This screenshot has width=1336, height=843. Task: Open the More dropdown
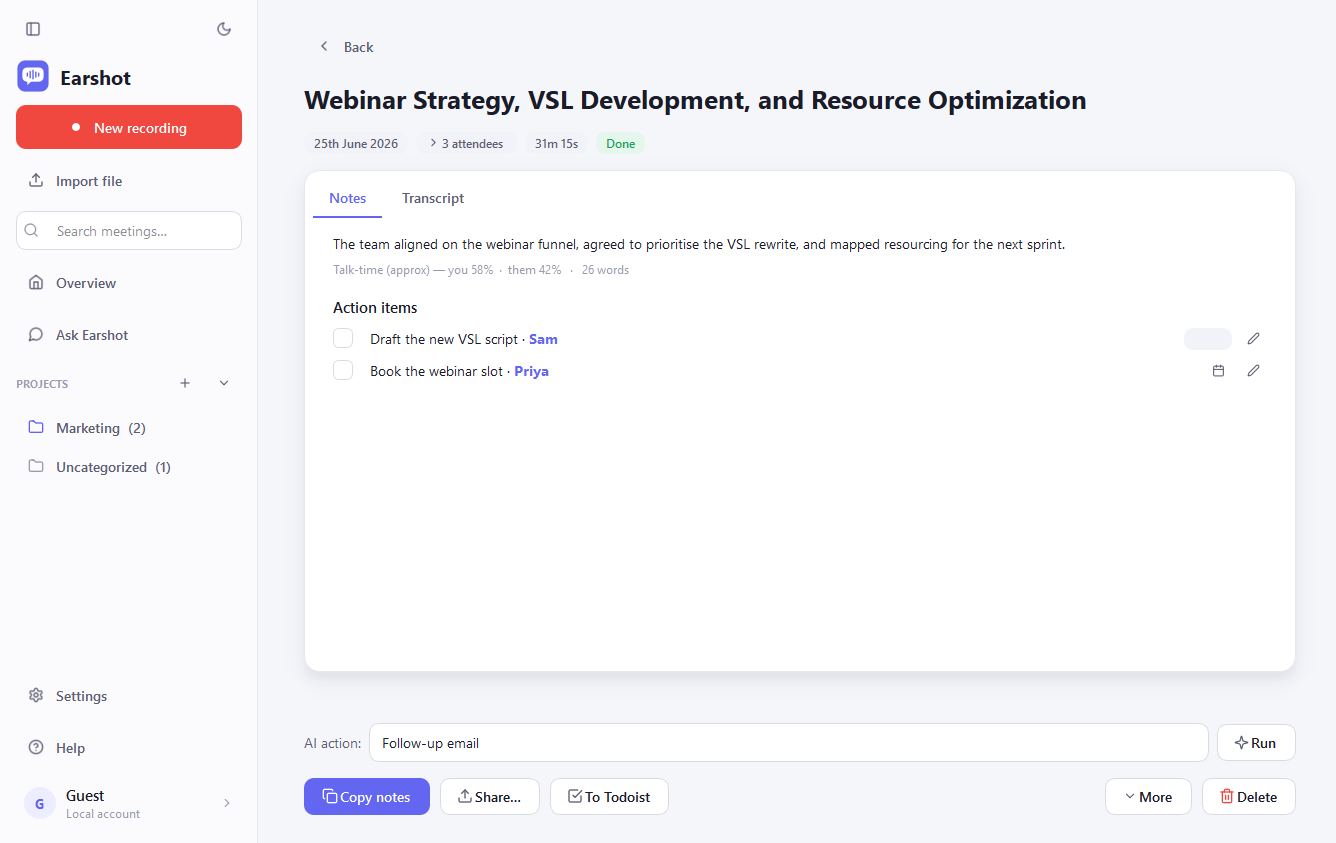[1148, 797]
